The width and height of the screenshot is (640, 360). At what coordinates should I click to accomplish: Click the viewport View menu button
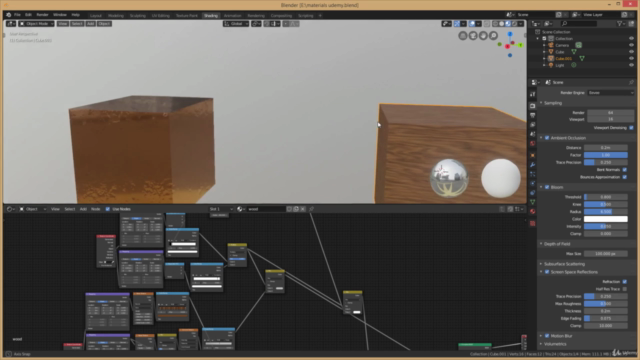pos(62,24)
